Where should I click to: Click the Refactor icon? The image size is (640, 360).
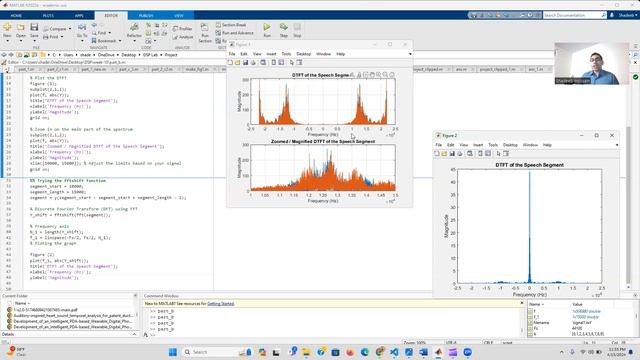click(134, 27)
